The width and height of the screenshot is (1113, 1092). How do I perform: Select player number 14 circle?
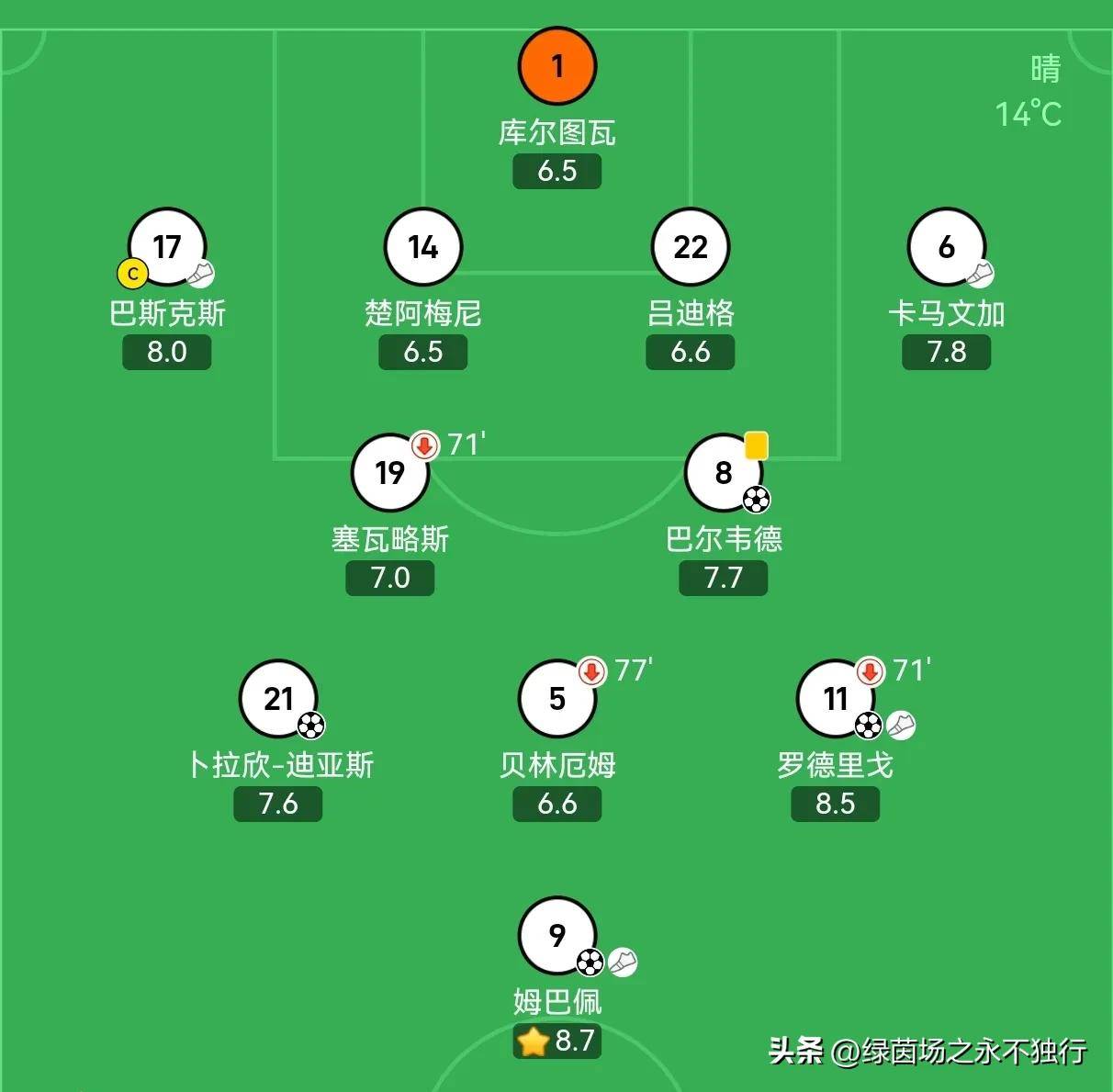[x=423, y=247]
